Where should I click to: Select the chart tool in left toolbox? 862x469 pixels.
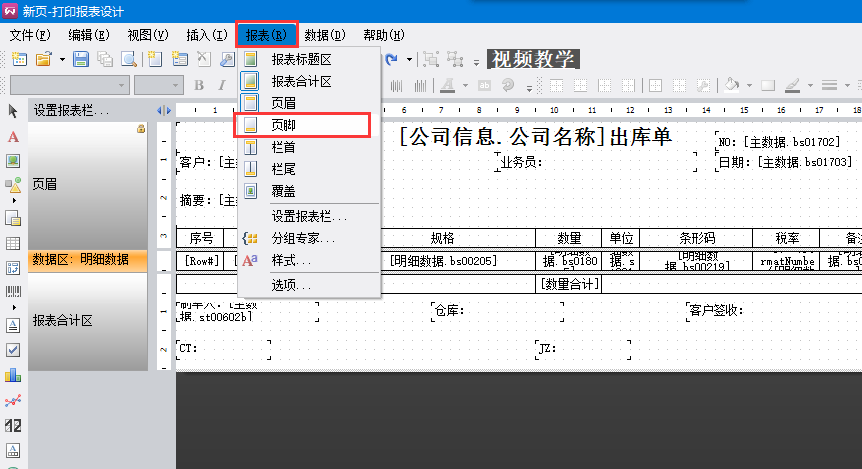click(13, 375)
